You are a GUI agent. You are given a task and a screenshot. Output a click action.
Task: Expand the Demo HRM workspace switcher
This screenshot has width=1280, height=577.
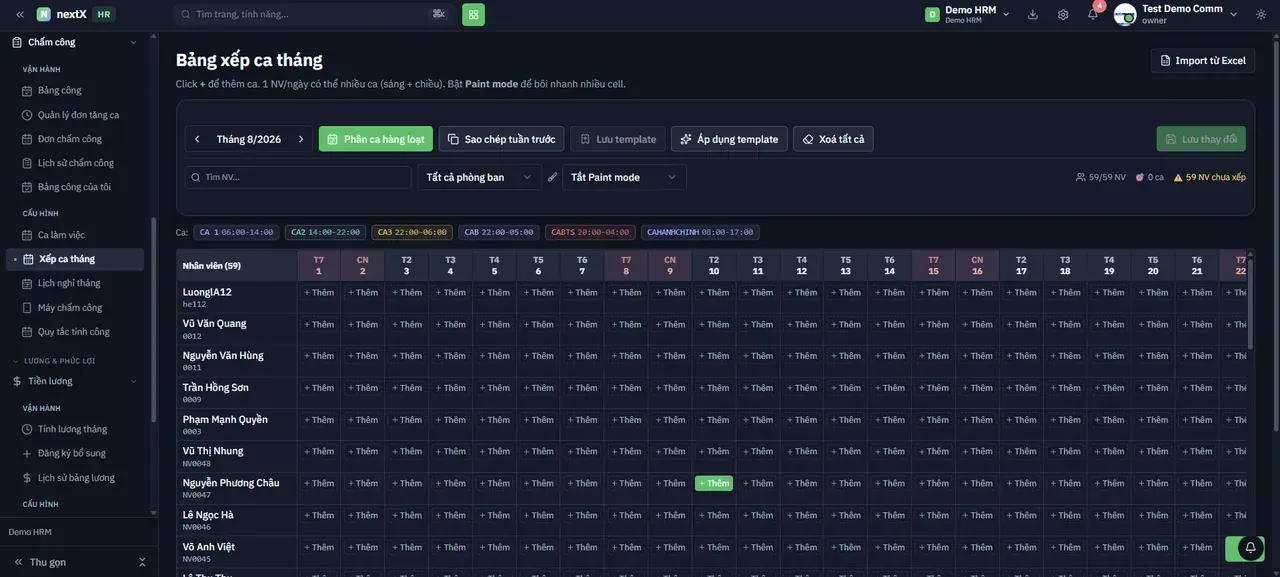coord(967,14)
